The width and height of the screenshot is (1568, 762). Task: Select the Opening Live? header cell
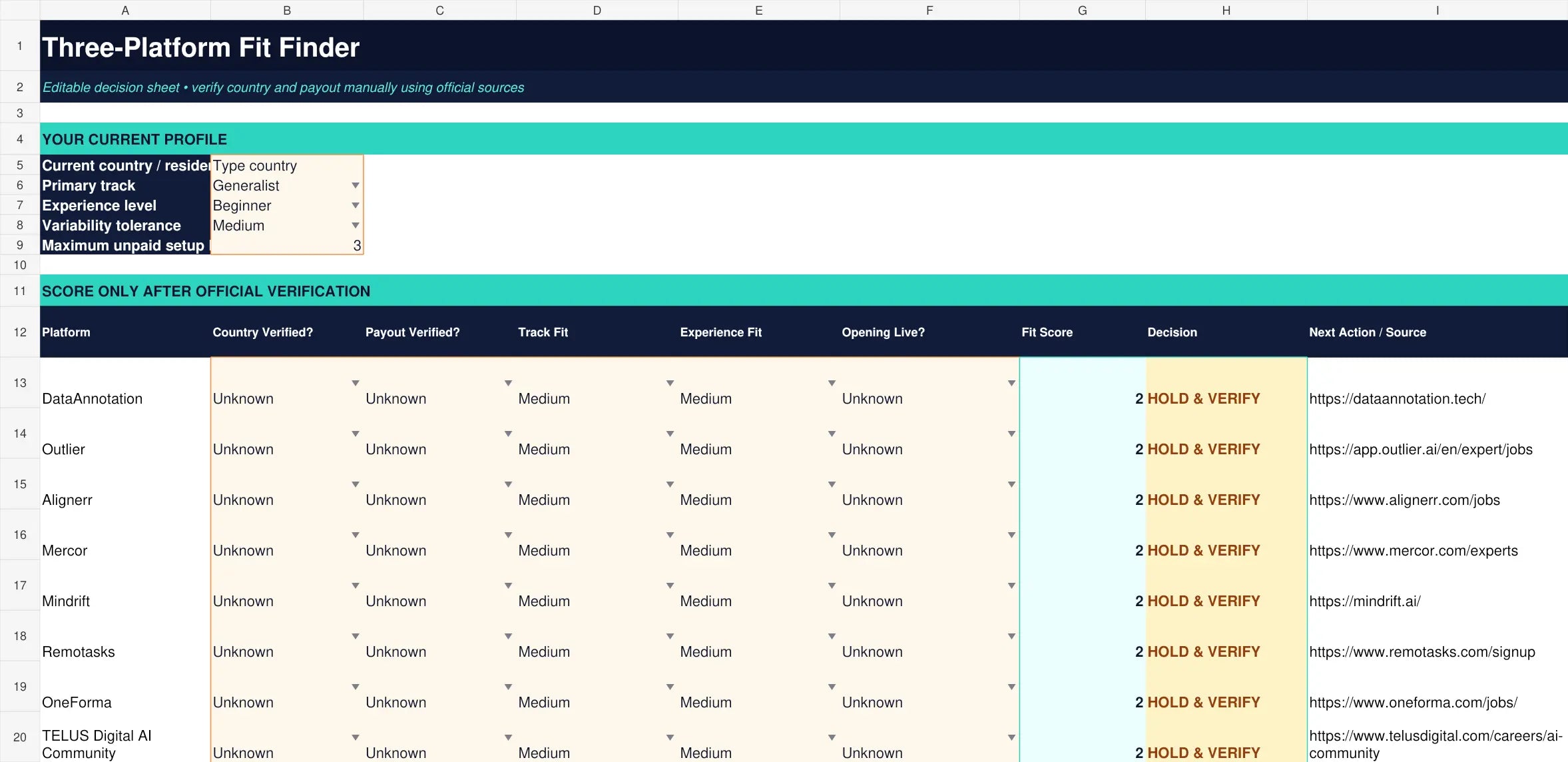click(x=929, y=332)
